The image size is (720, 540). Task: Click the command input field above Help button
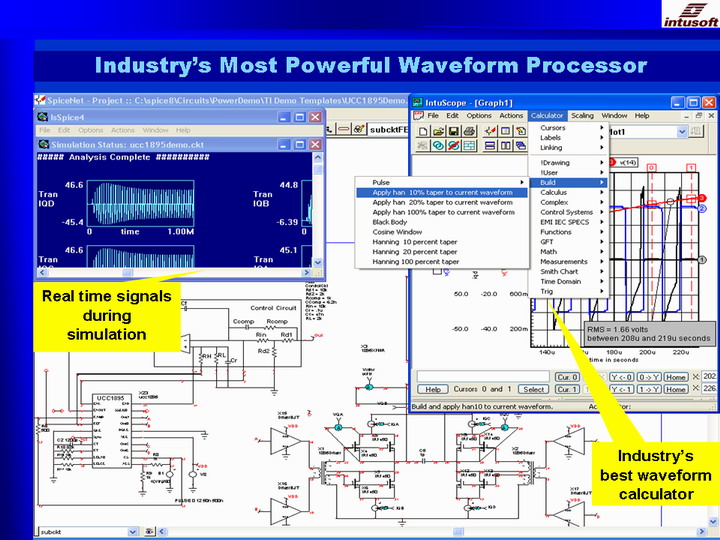pyautogui.click(x=483, y=377)
